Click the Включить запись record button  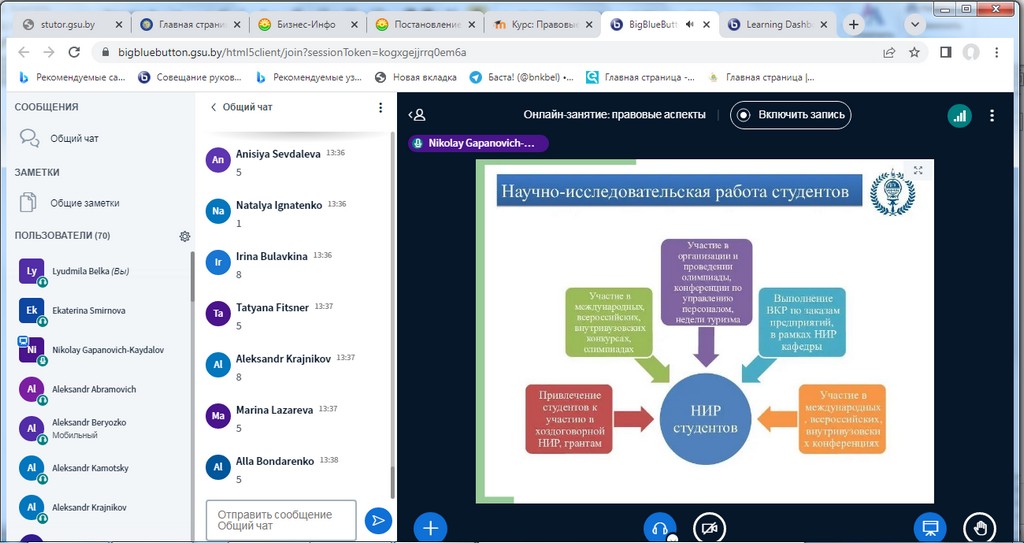coord(790,115)
